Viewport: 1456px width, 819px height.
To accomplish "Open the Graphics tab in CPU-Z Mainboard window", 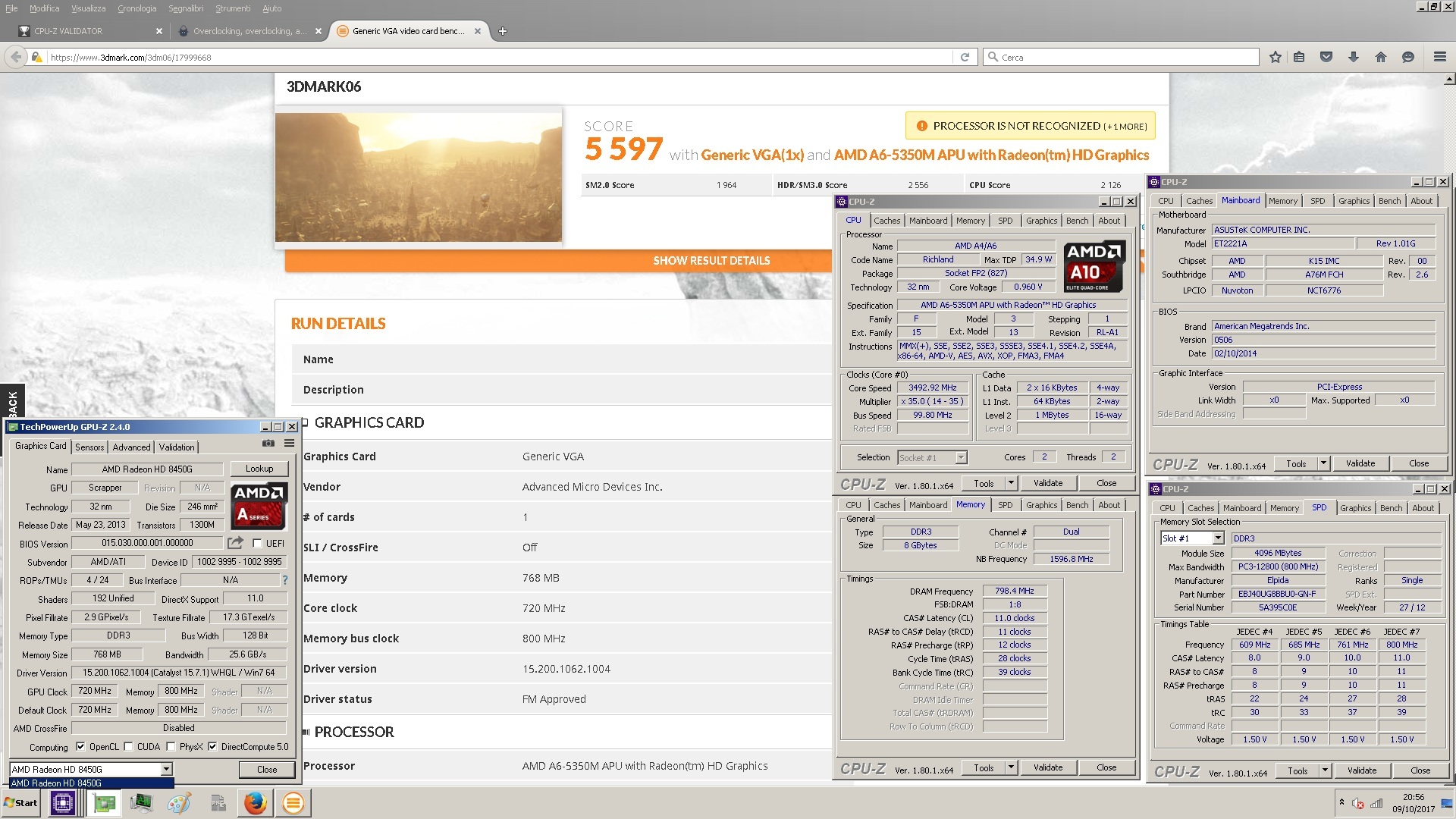I will (1354, 201).
